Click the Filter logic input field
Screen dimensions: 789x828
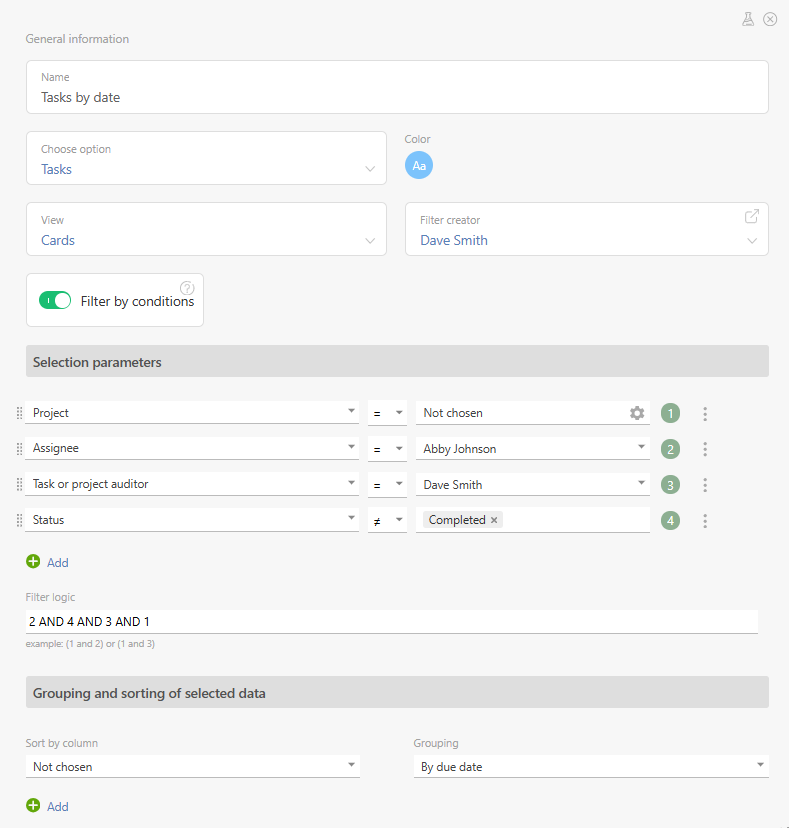391,622
